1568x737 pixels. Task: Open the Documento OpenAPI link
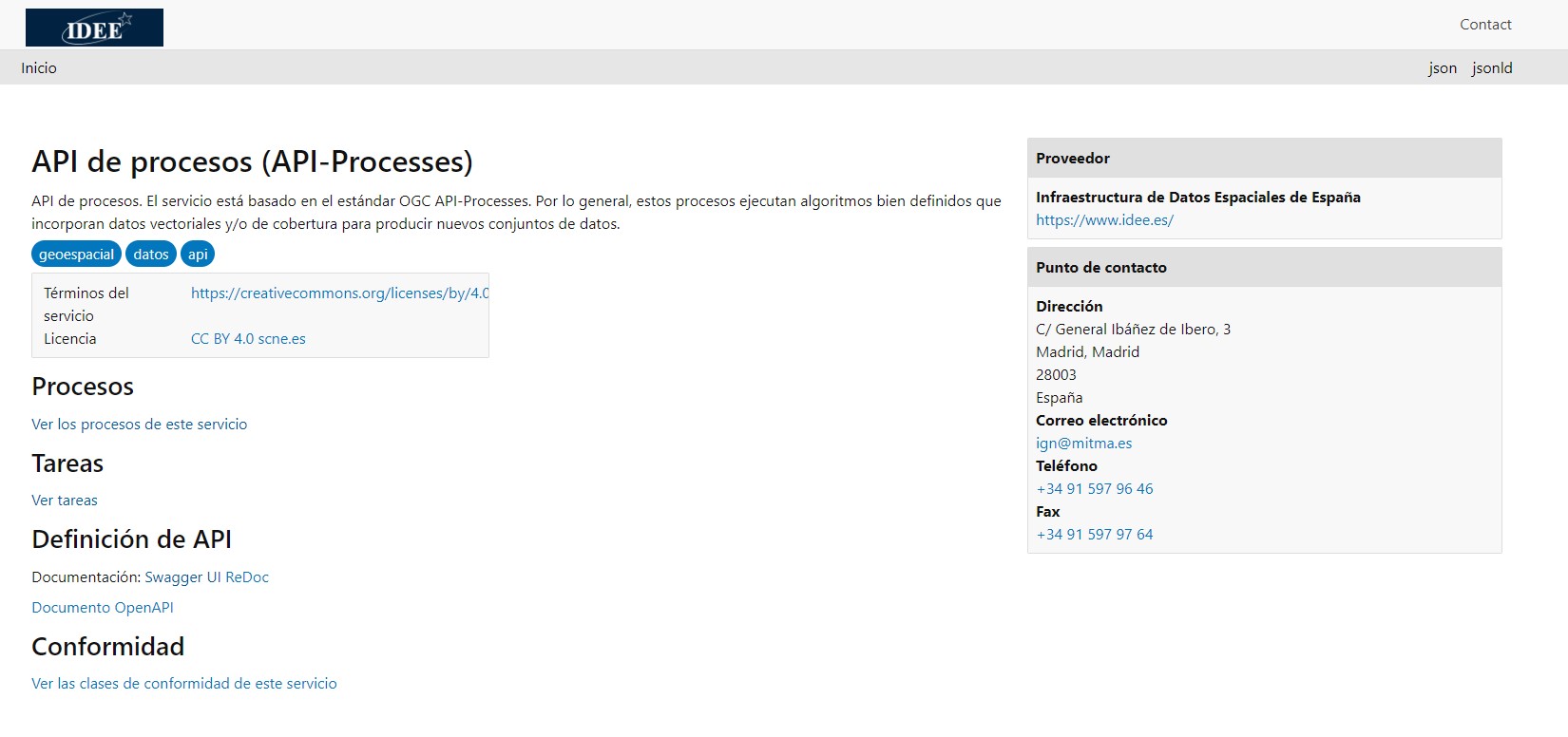(x=103, y=608)
